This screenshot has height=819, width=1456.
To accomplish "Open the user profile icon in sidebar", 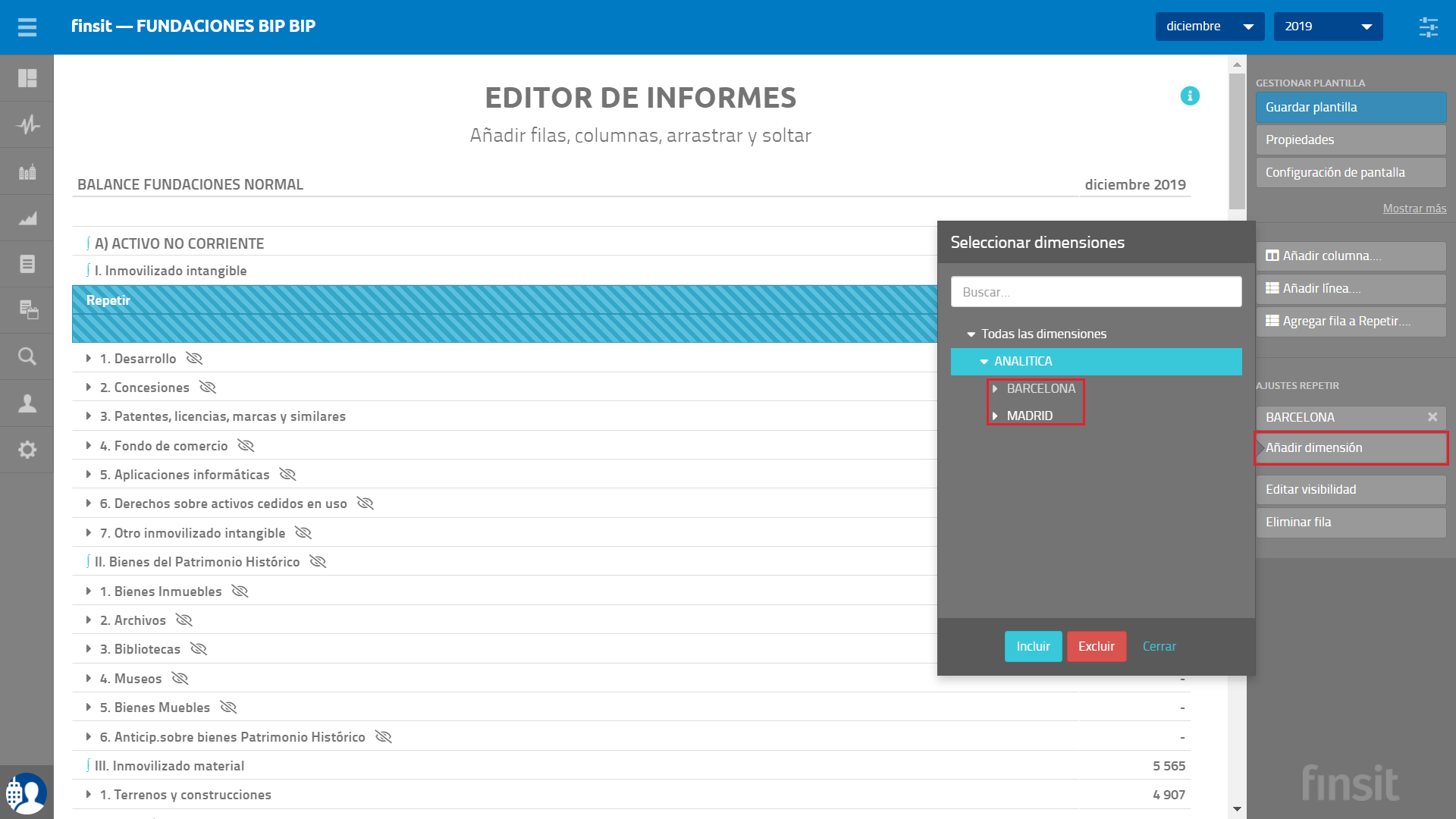I will click(x=27, y=403).
